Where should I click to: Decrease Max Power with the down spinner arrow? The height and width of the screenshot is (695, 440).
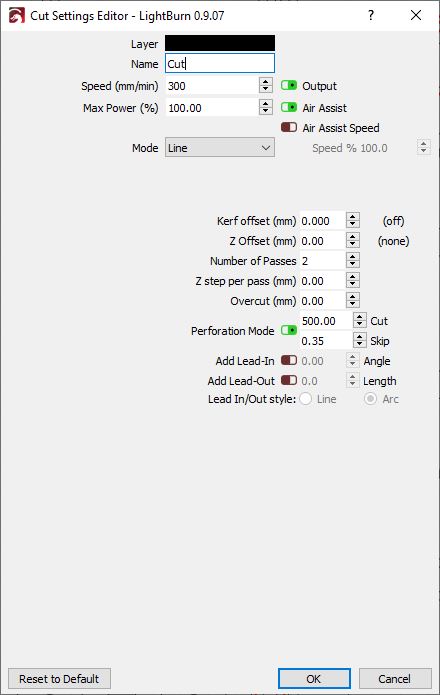(265, 111)
